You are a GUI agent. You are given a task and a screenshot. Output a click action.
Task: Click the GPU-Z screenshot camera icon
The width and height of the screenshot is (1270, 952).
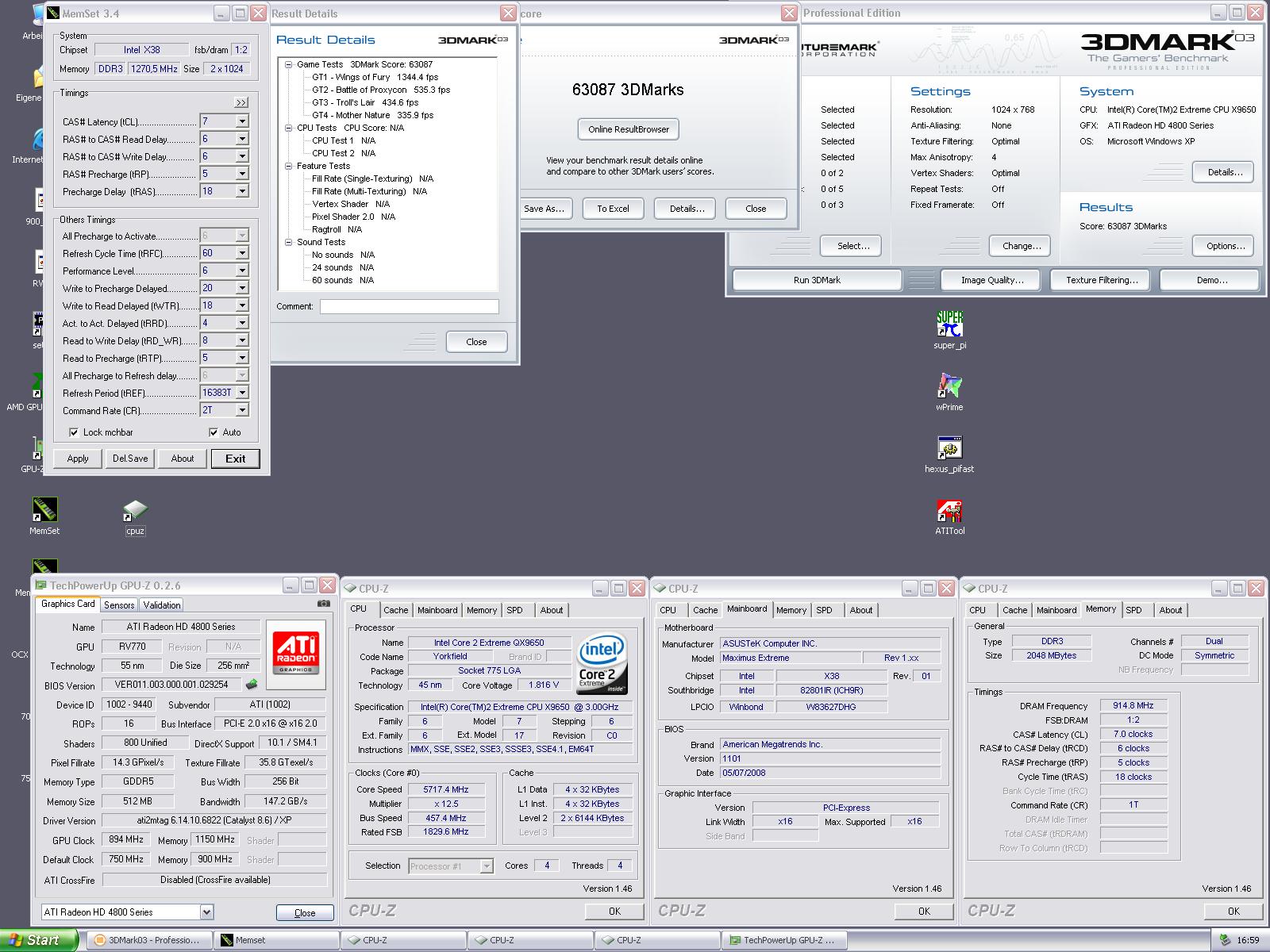tap(323, 604)
